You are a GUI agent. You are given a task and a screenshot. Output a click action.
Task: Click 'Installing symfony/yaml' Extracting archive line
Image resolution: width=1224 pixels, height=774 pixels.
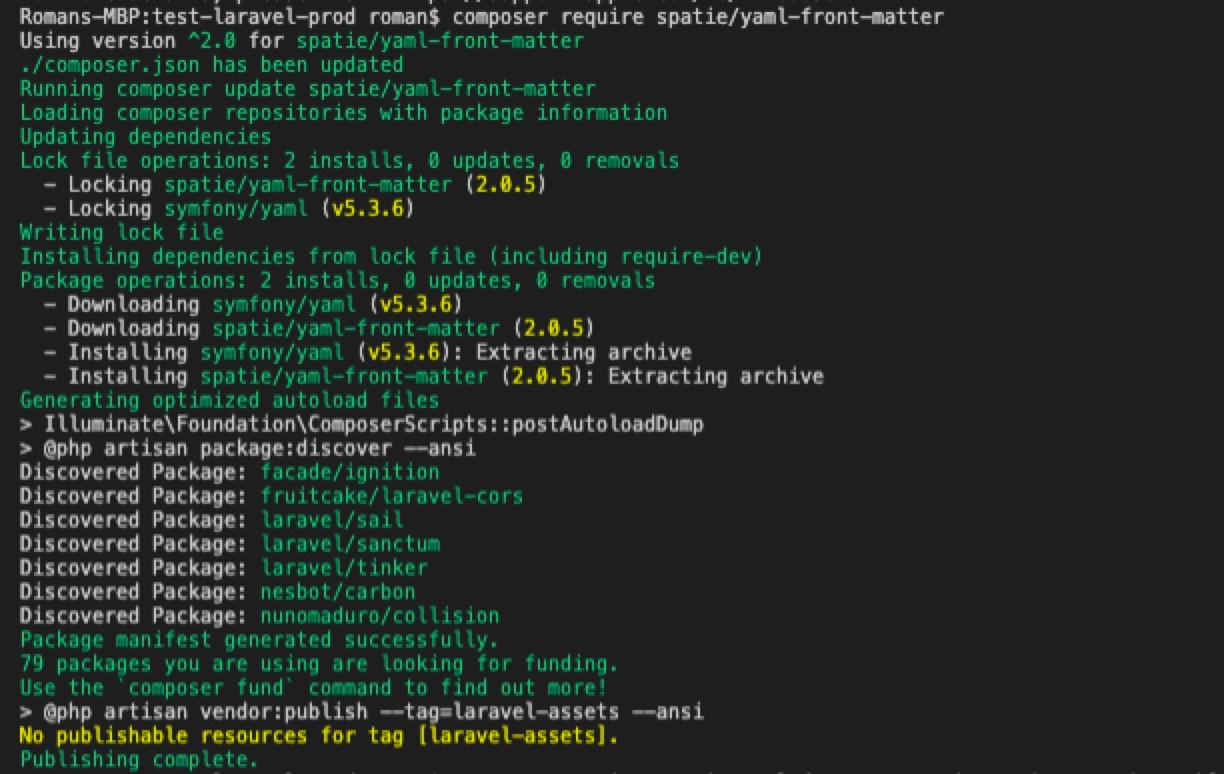tap(368, 353)
